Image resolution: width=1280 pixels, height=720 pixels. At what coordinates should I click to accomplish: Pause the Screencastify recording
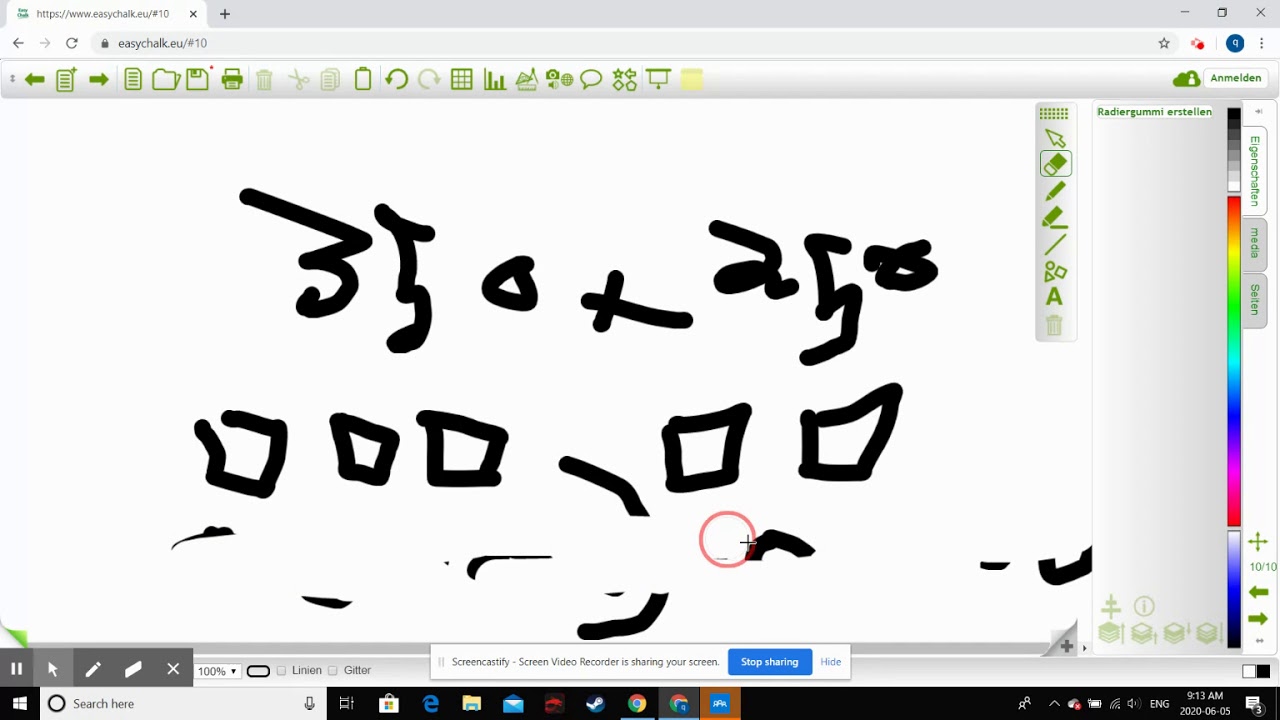[x=17, y=669]
